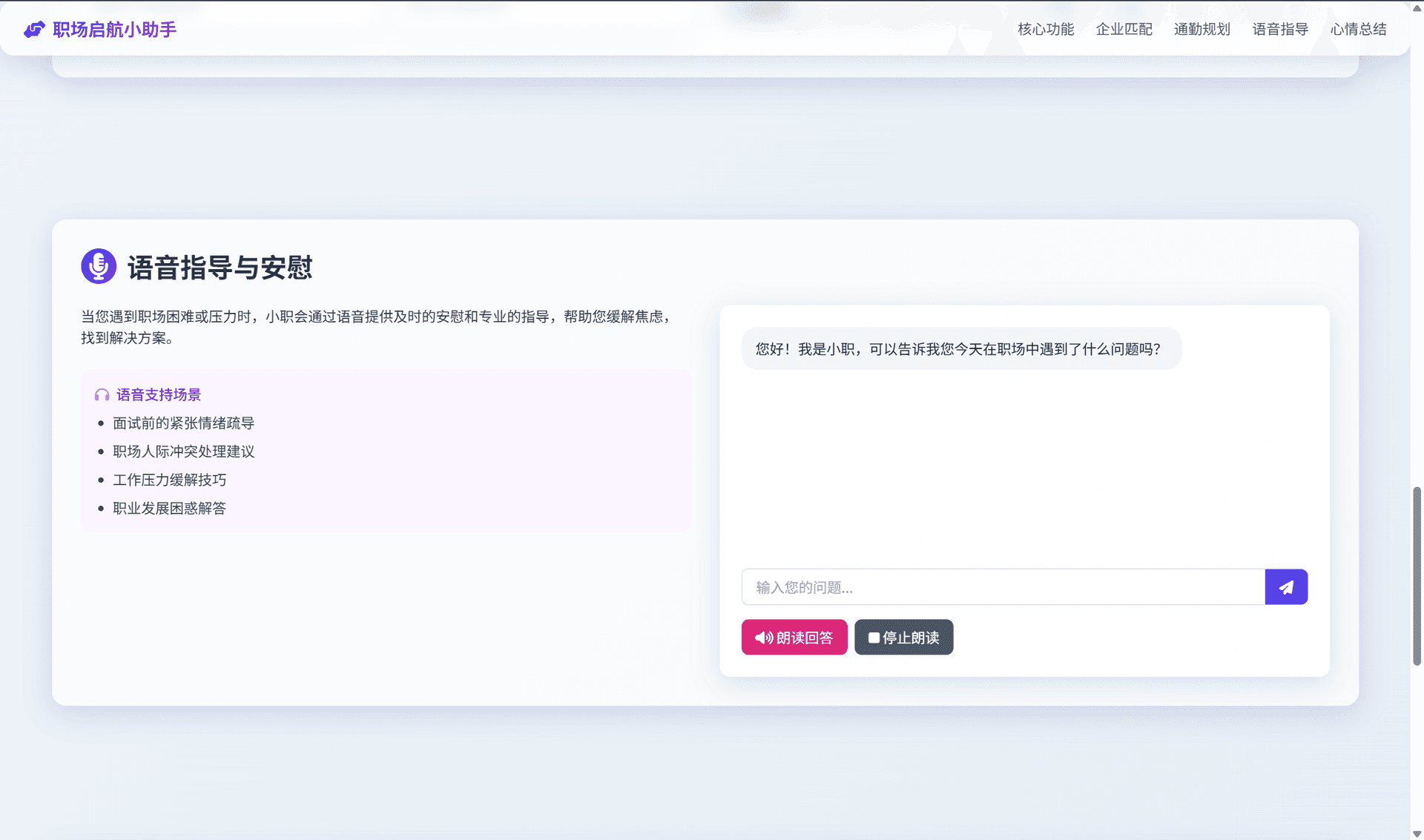Screen dimensions: 1424x840
Task: Send message with paper plane icon
Action: (1286, 587)
